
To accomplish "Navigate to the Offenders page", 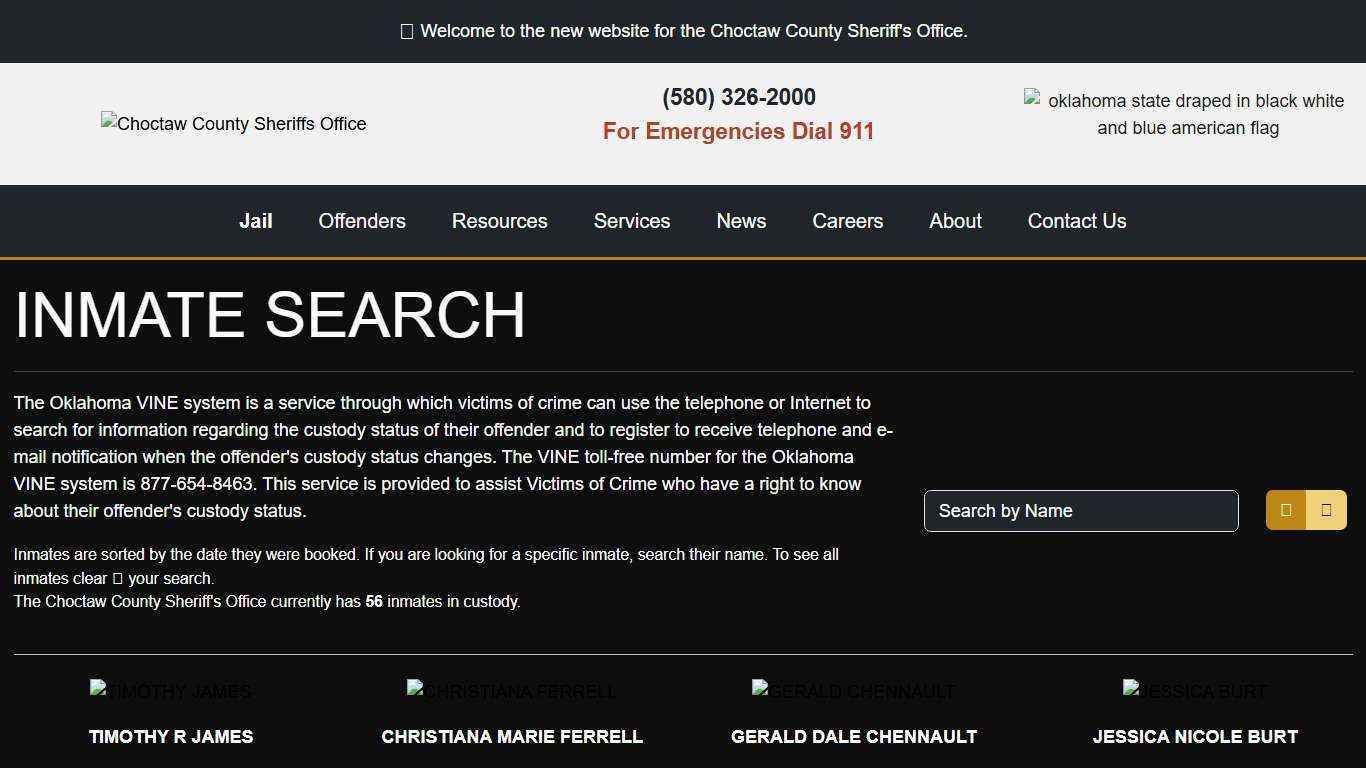I will pos(362,221).
